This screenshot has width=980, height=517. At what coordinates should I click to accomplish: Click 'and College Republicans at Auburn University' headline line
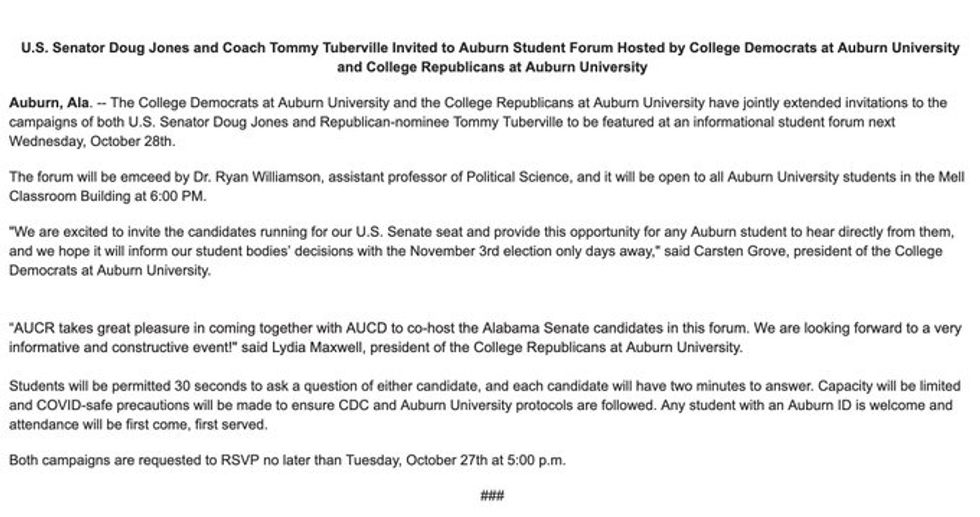pos(492,67)
